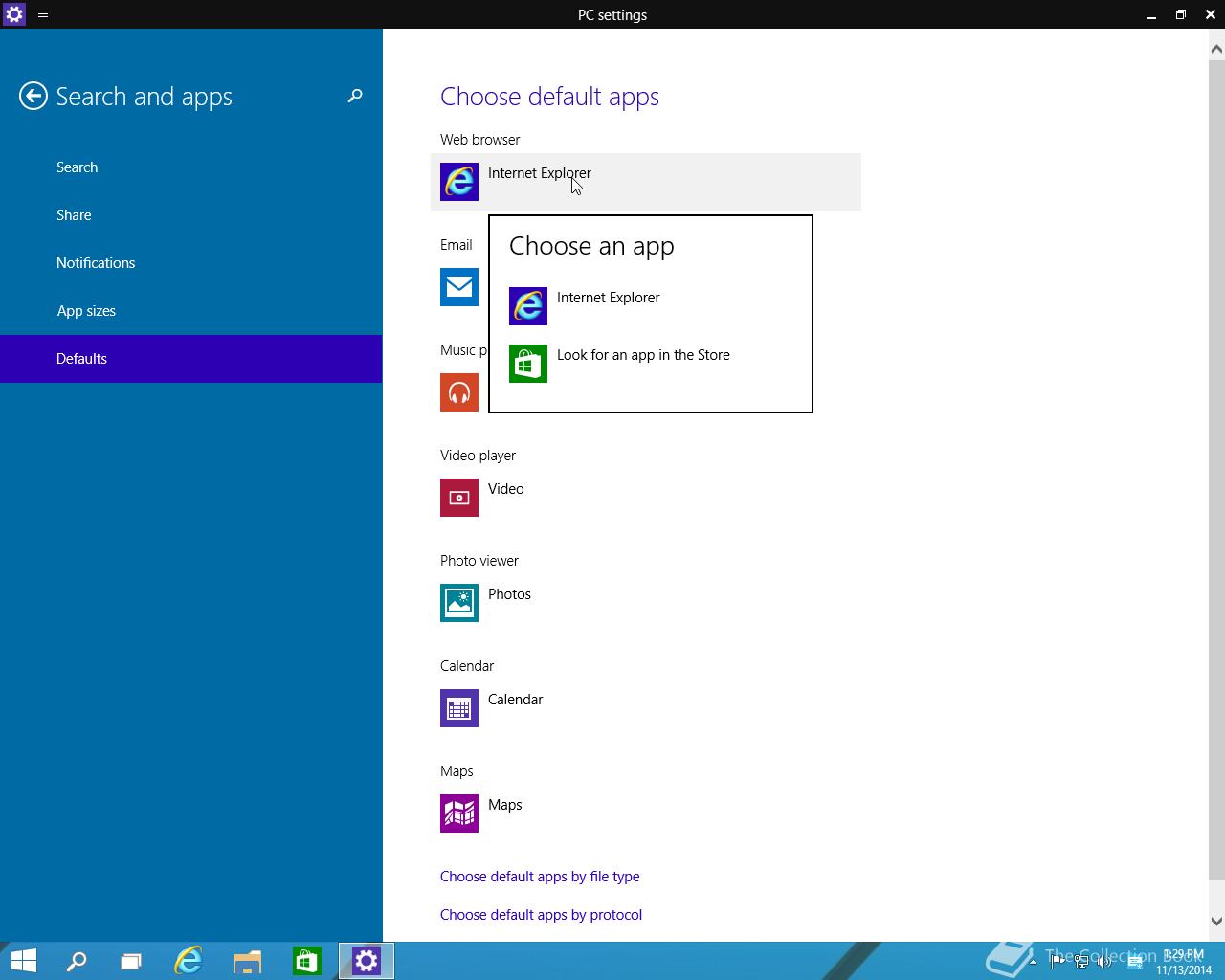Click the Maps app icon
Viewport: 1225px width, 980px height.
pos(459,813)
